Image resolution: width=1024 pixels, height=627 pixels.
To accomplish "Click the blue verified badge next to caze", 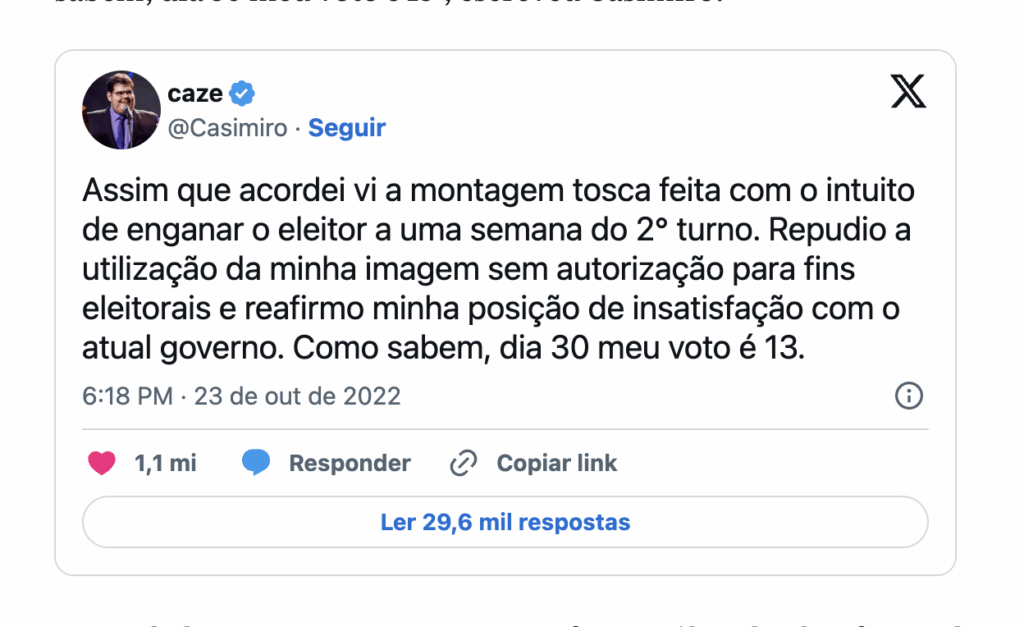I will pos(239,92).
